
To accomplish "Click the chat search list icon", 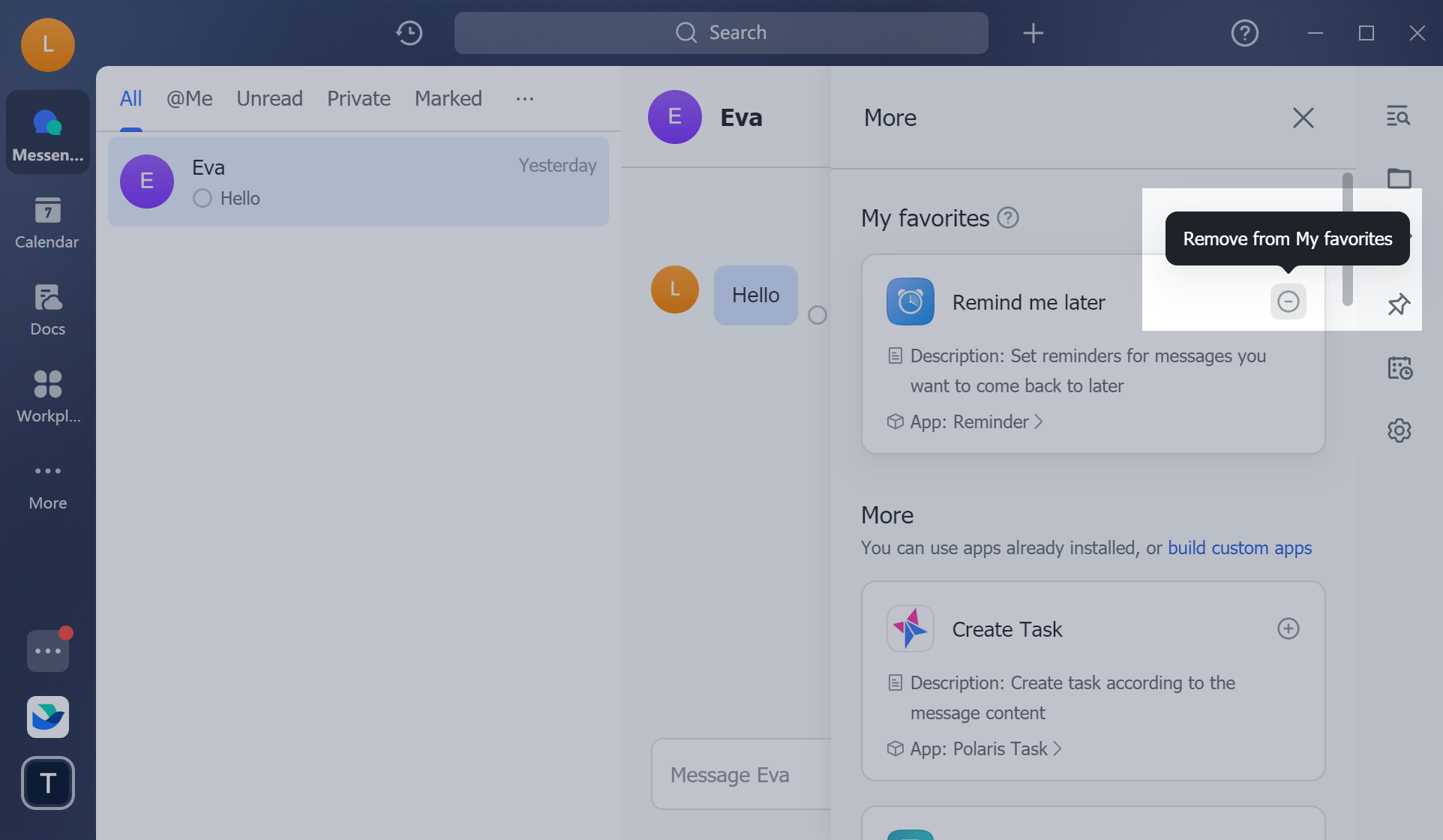I will (1399, 116).
